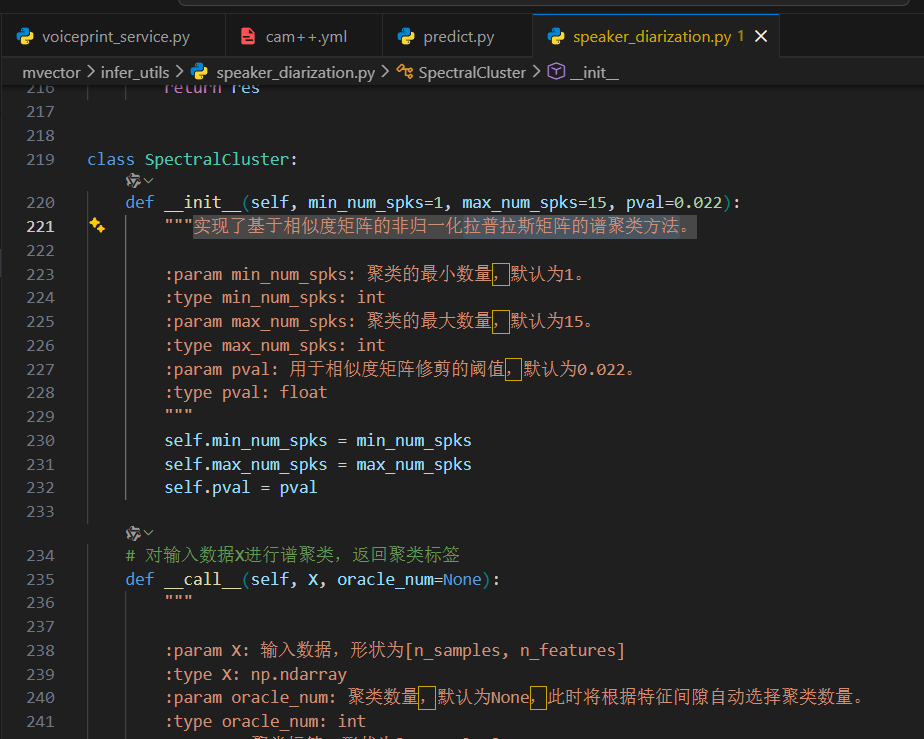Click ':type pval: float' line
Viewport: 924px width, 739px height.
click(x=246, y=392)
